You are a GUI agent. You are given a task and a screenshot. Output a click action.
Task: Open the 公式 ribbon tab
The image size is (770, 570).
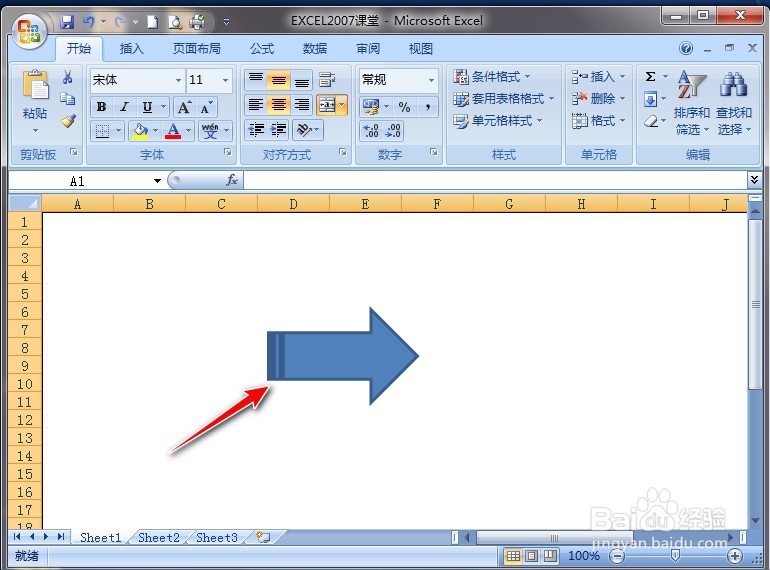pyautogui.click(x=262, y=49)
